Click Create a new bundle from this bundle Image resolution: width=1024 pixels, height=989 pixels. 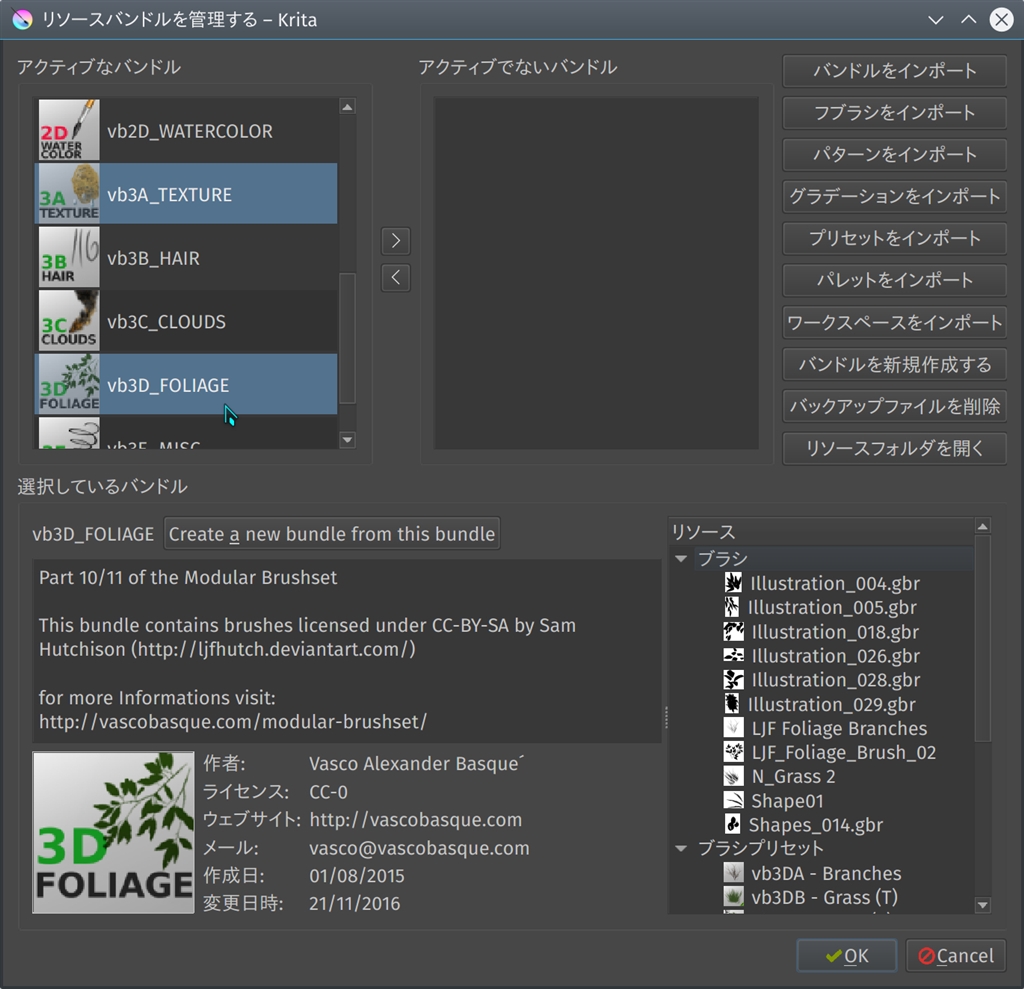pos(332,534)
